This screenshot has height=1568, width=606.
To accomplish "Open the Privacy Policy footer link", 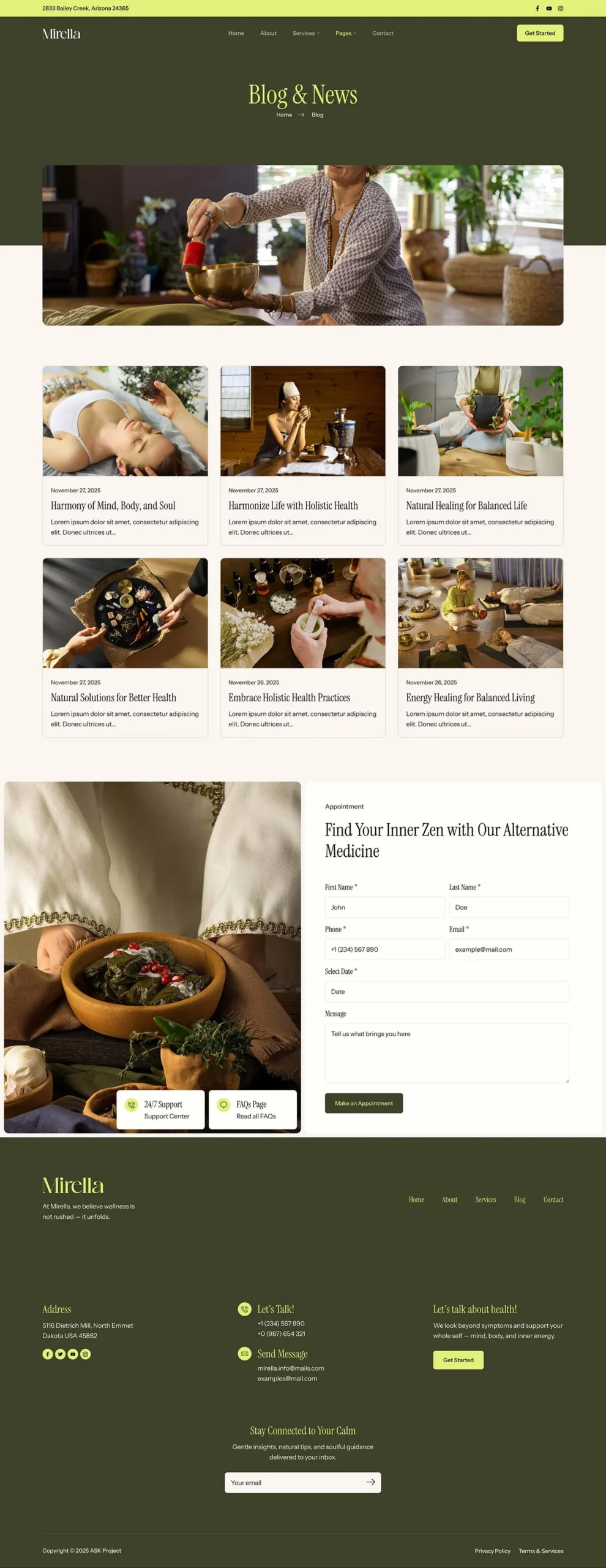I will (492, 1550).
